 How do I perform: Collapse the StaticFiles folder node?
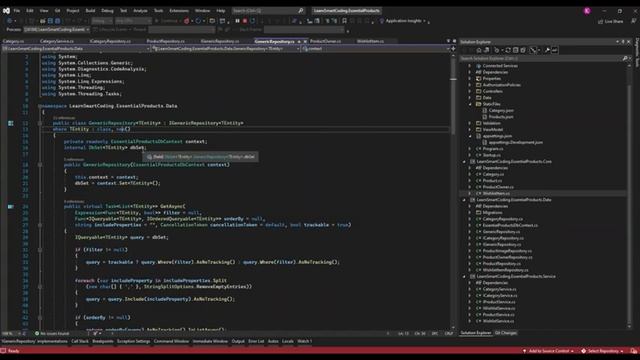470,104
